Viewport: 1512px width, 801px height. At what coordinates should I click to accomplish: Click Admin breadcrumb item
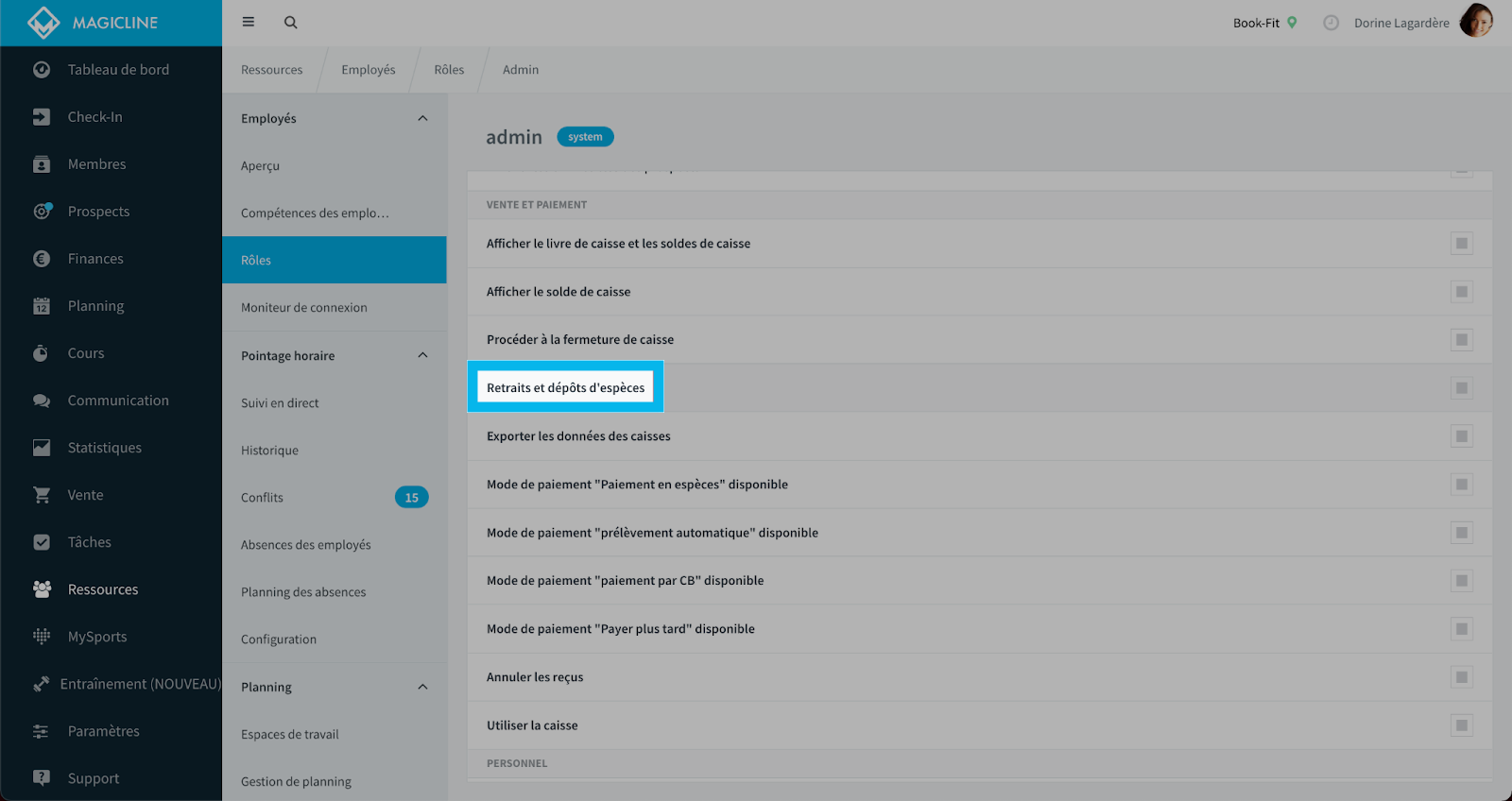[521, 70]
